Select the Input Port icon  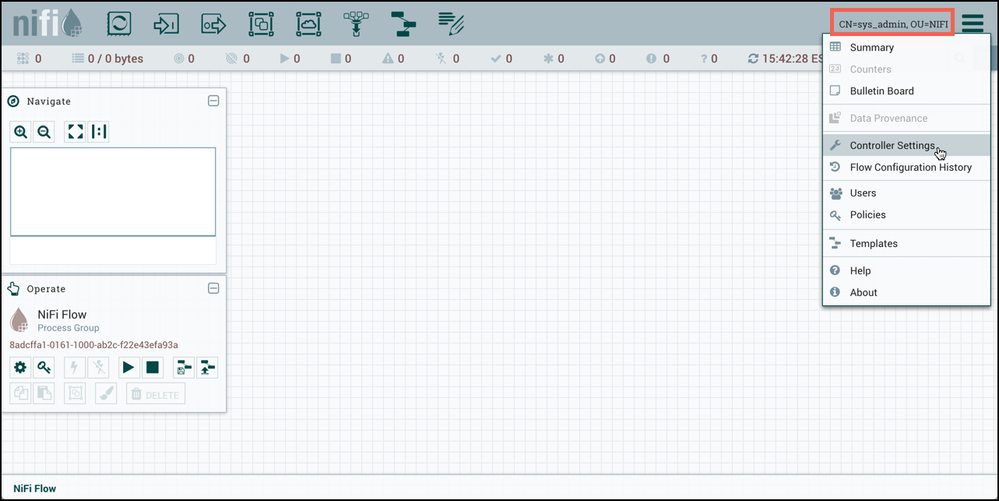(x=166, y=24)
